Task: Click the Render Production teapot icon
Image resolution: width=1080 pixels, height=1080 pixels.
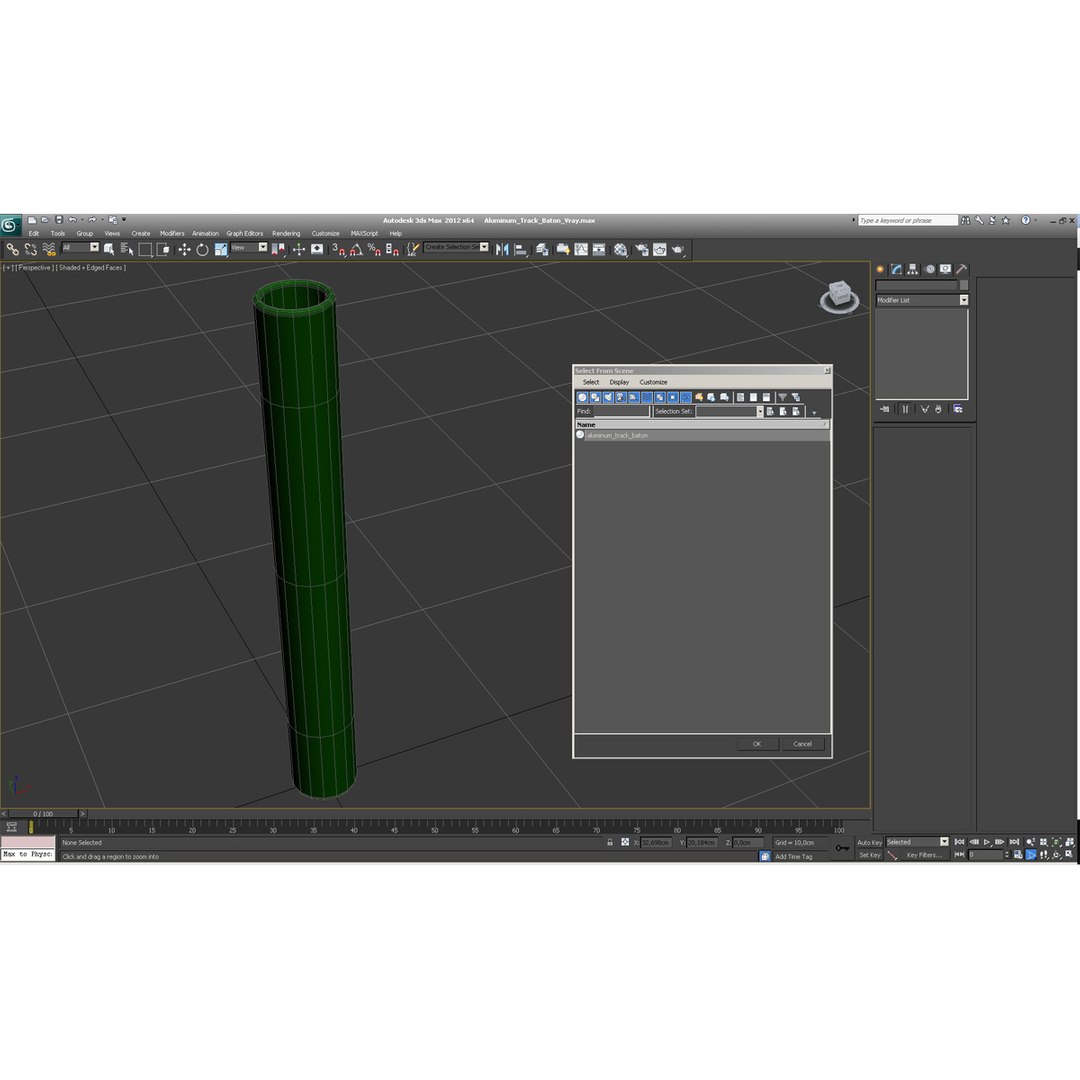Action: pos(678,249)
